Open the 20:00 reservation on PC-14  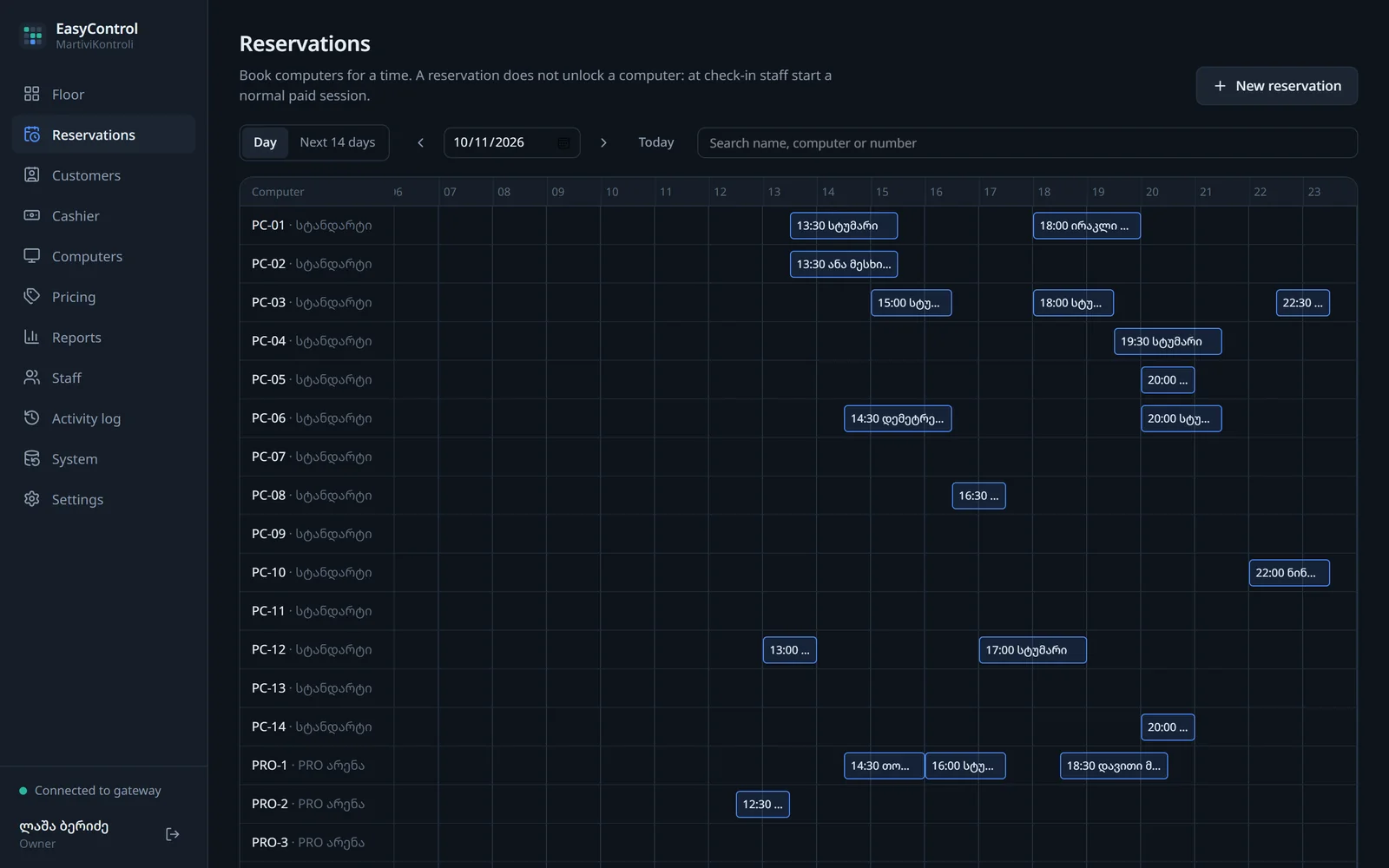1168,727
